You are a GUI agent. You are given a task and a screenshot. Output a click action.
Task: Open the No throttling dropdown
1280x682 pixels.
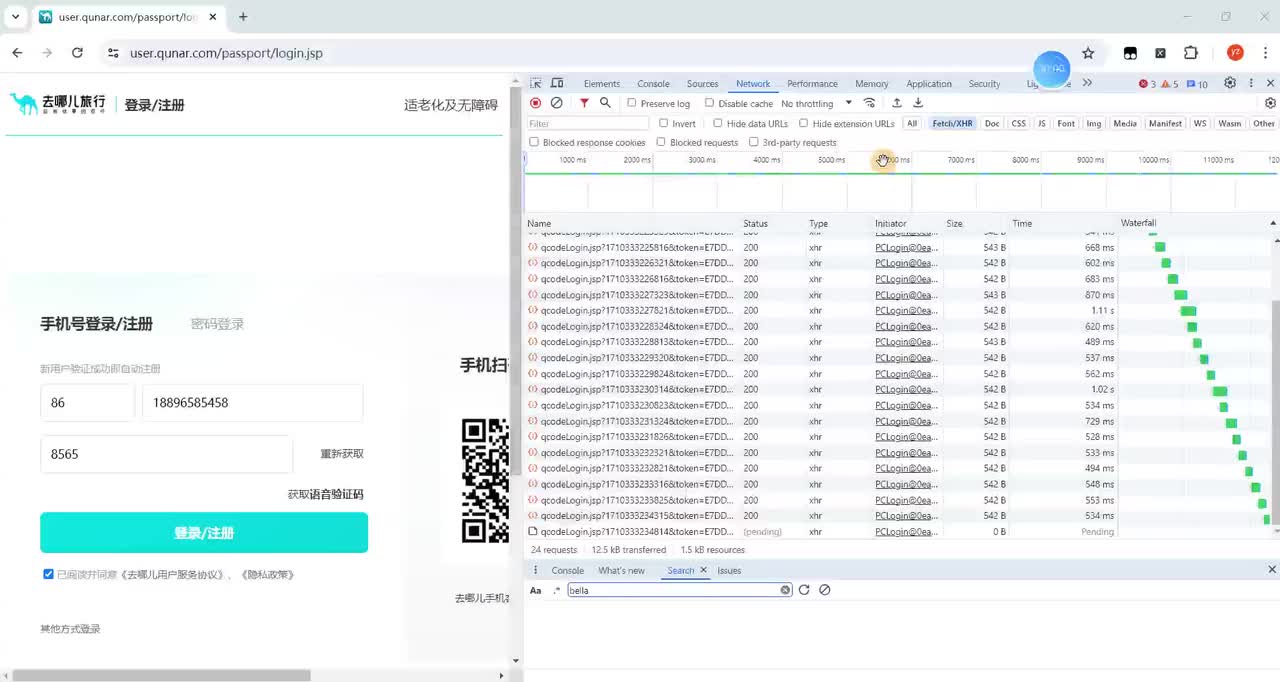[x=816, y=103]
